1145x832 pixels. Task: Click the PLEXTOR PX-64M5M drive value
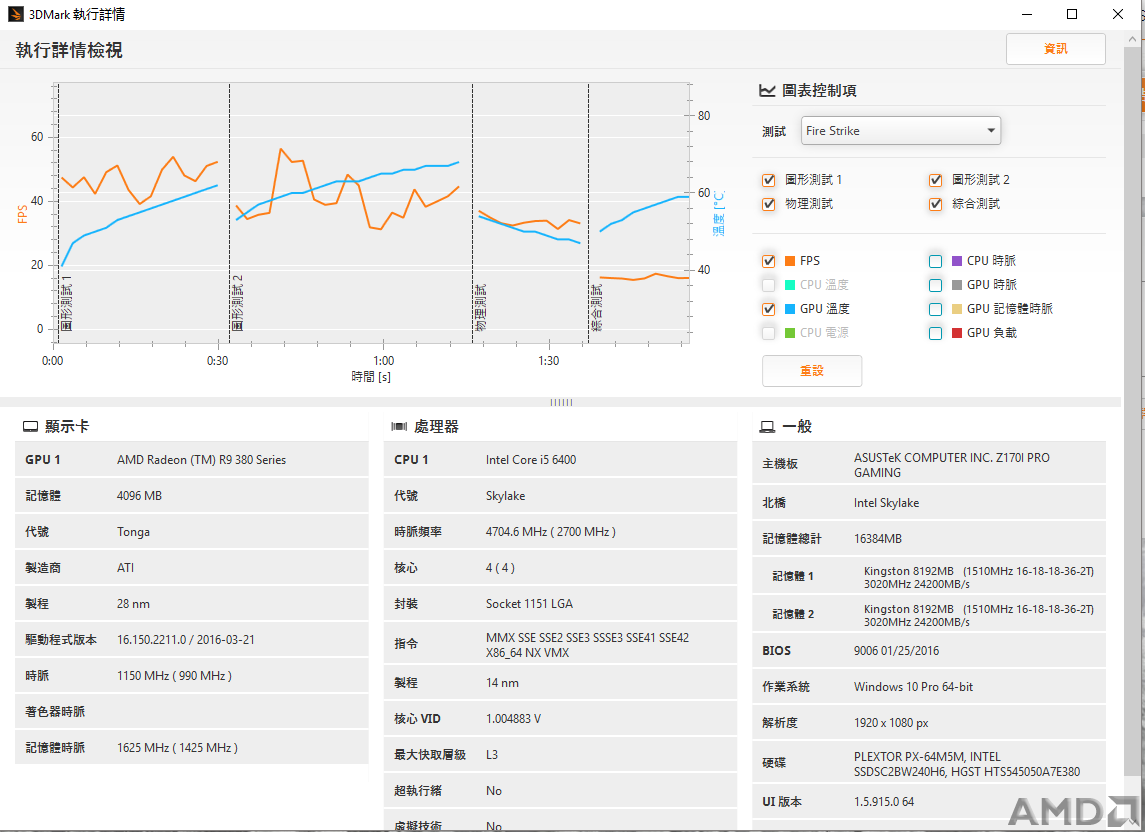tap(967, 764)
